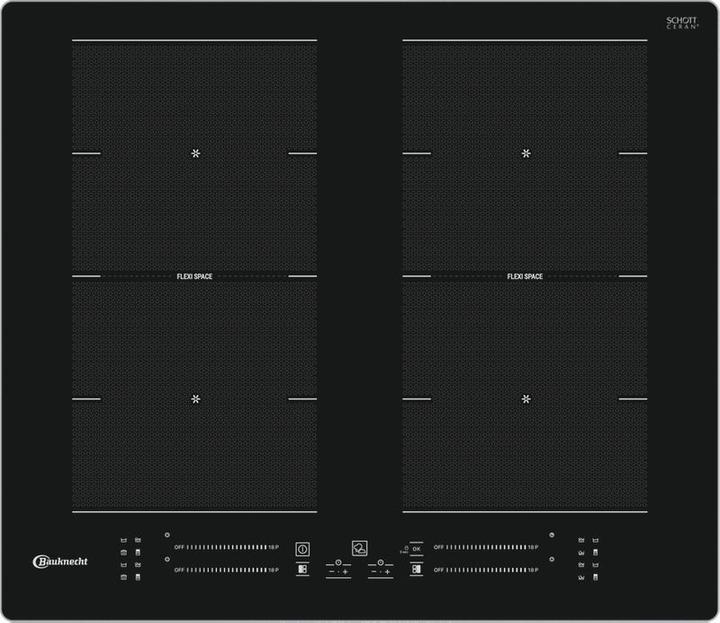
Task: Set upper right power slider level
Action: 486,547
